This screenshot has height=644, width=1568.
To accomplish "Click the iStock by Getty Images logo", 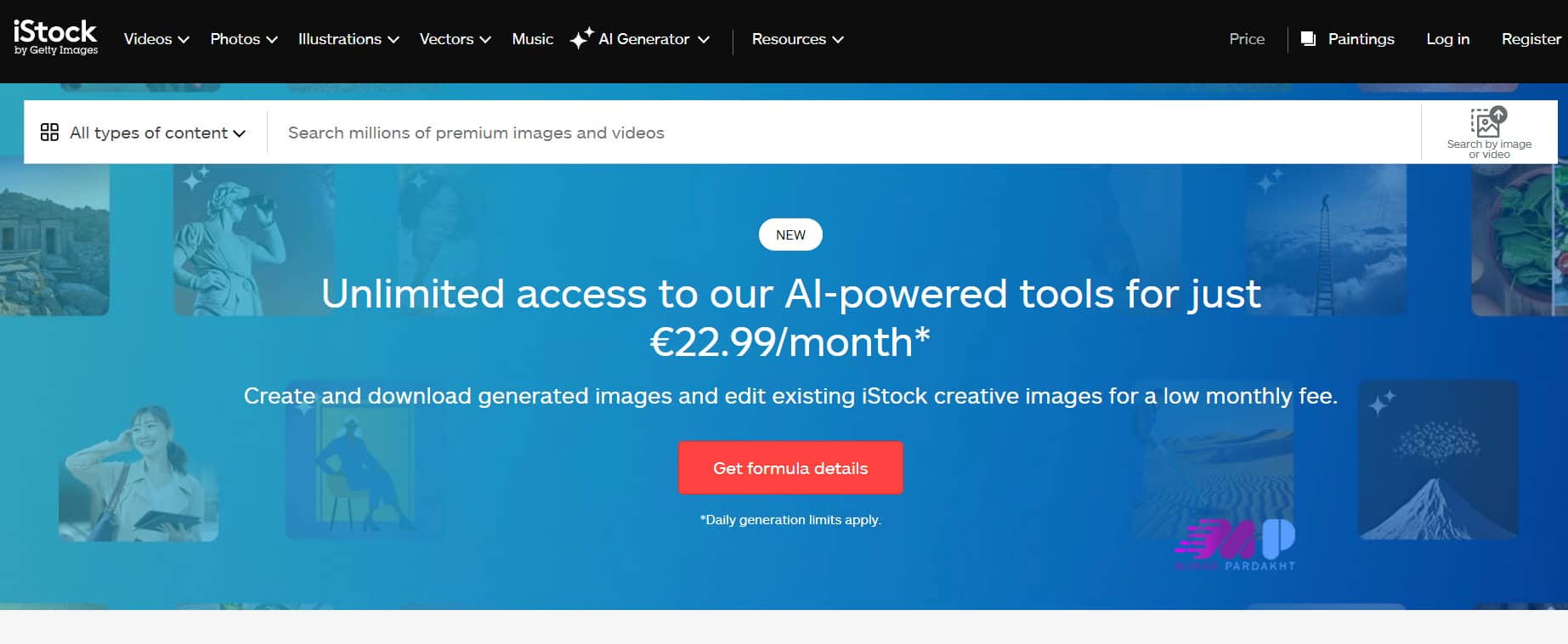I will (55, 38).
